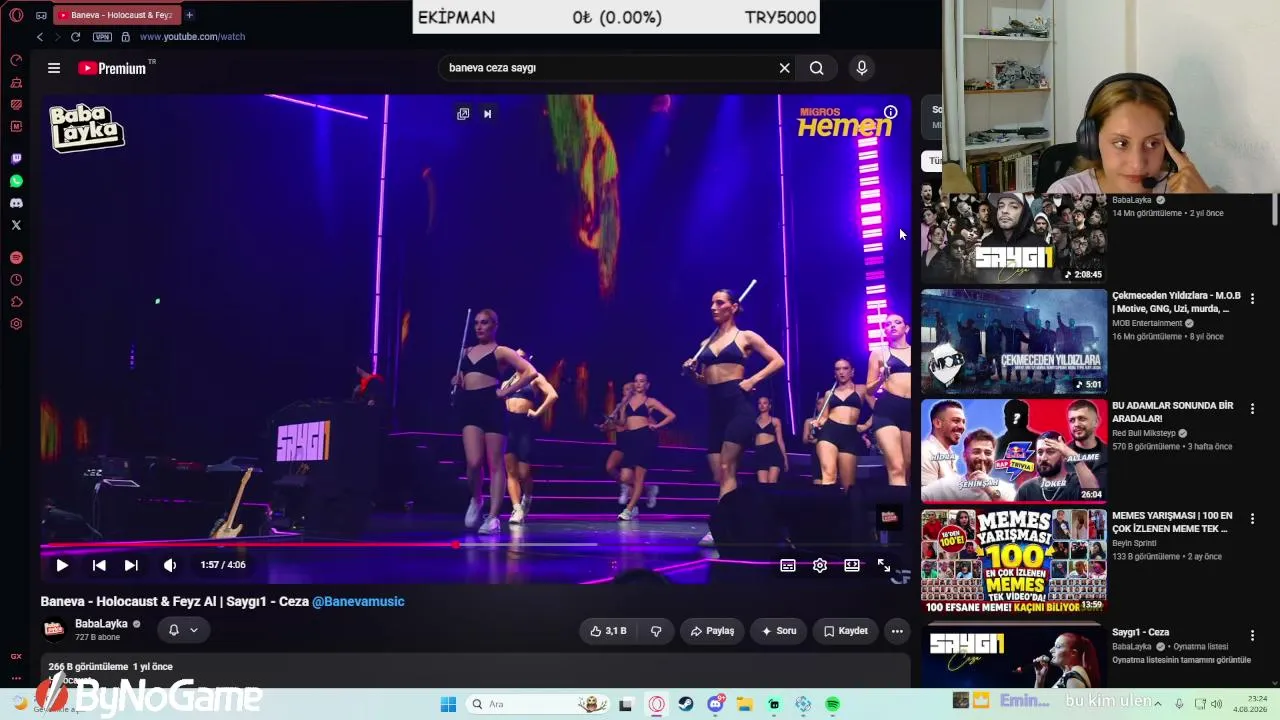The image size is (1280, 720).
Task: Open Steam from the taskbar
Action: click(685, 704)
